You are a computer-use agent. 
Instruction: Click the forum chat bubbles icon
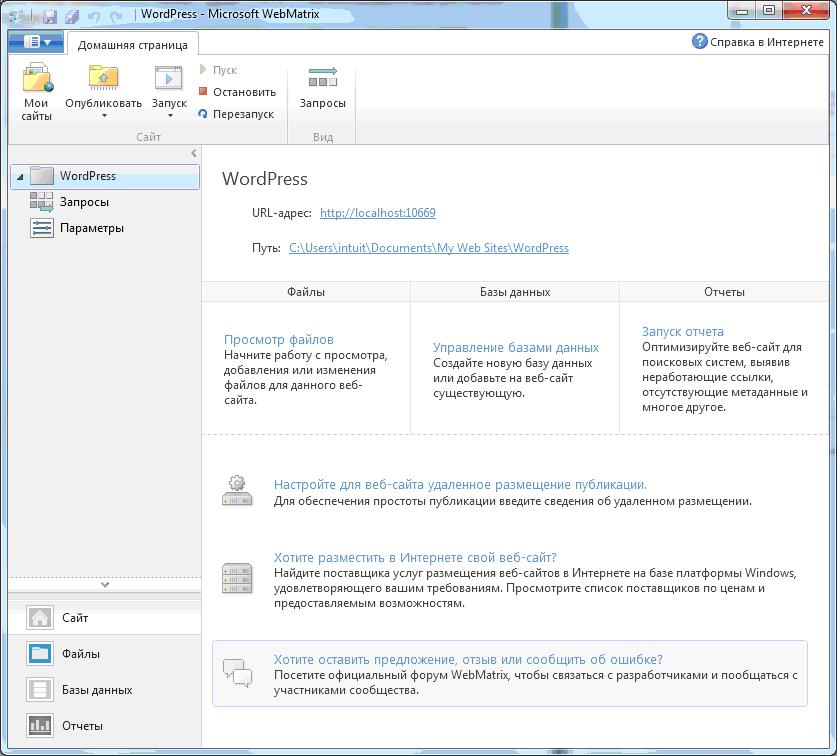coord(238,673)
